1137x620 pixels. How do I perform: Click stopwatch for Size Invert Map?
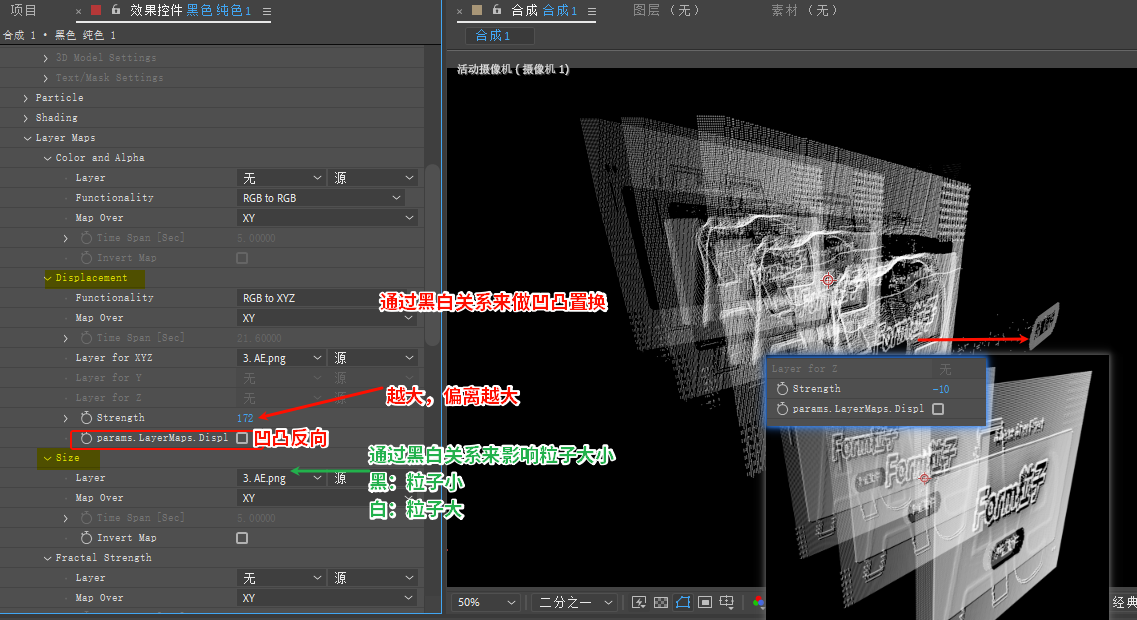[86, 538]
